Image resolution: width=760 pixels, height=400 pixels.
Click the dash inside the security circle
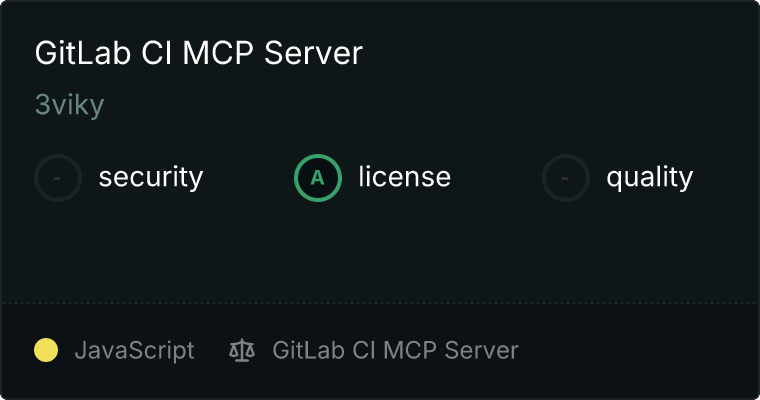click(57, 178)
